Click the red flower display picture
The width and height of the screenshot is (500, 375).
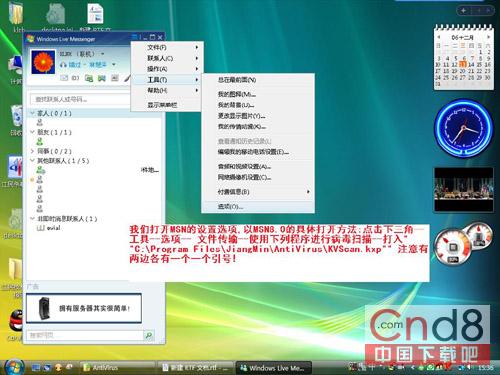43,62
